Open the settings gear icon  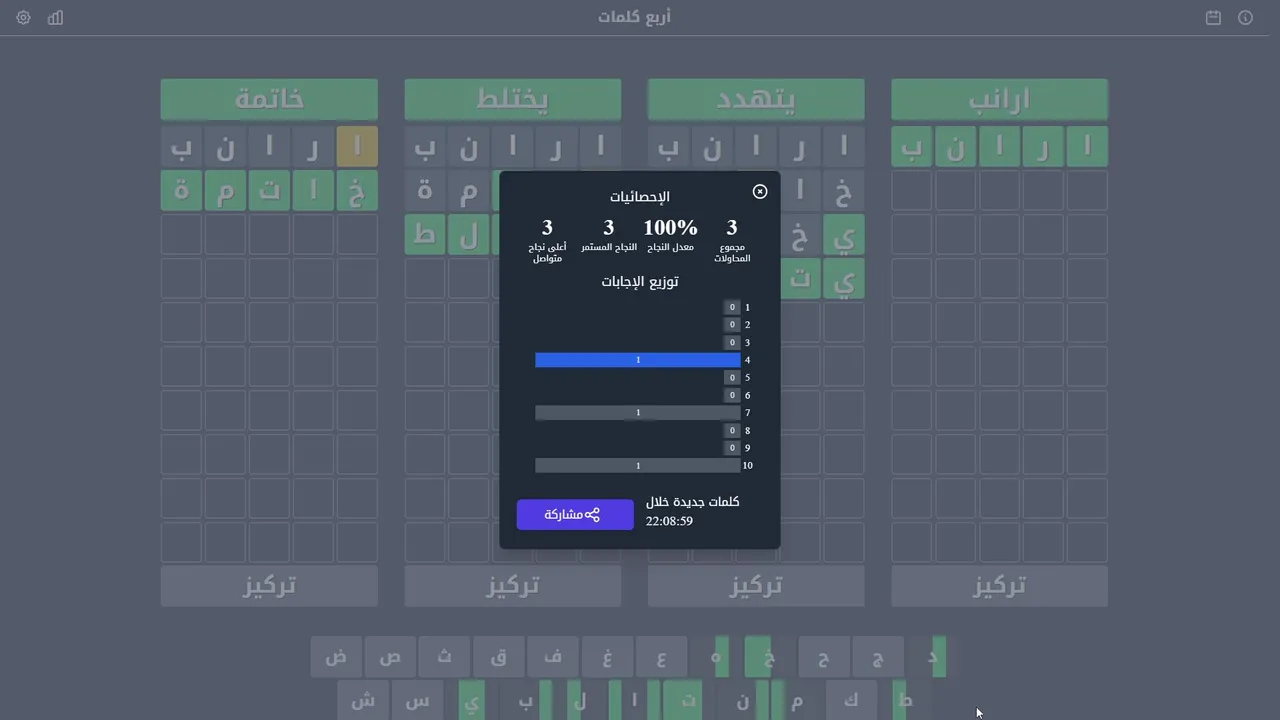click(x=24, y=18)
